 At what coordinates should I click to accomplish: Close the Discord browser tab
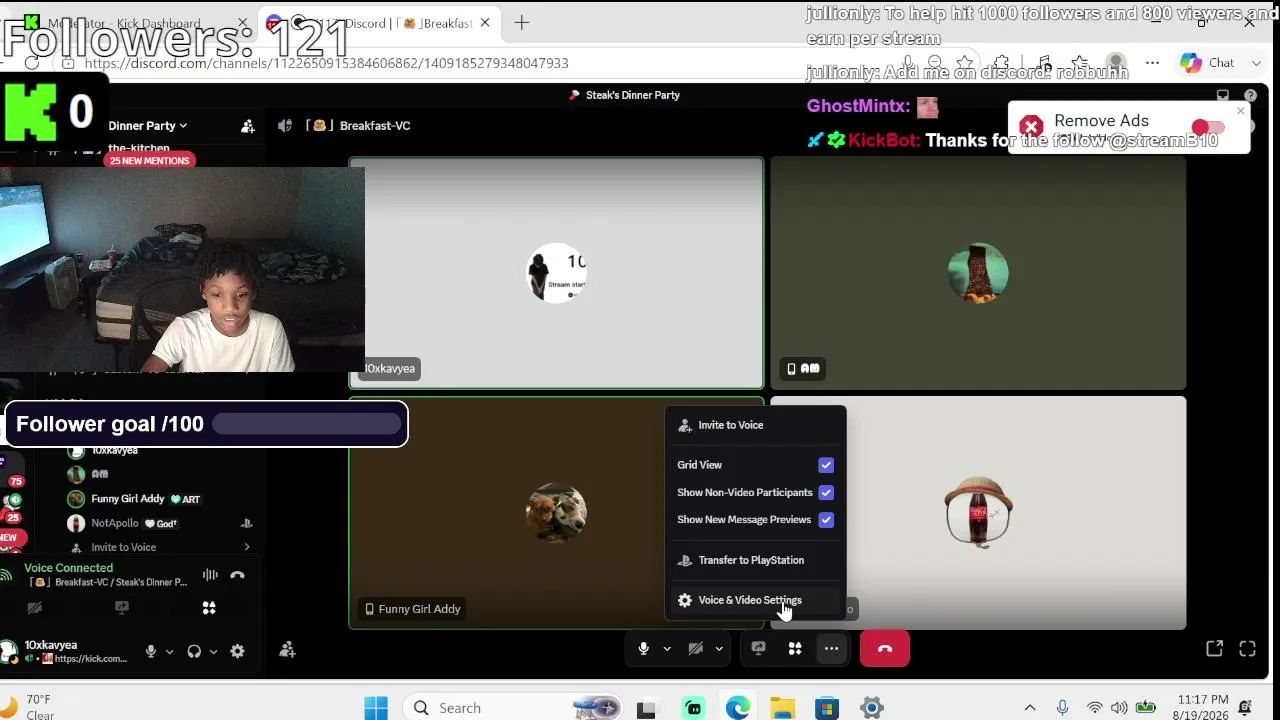click(486, 23)
